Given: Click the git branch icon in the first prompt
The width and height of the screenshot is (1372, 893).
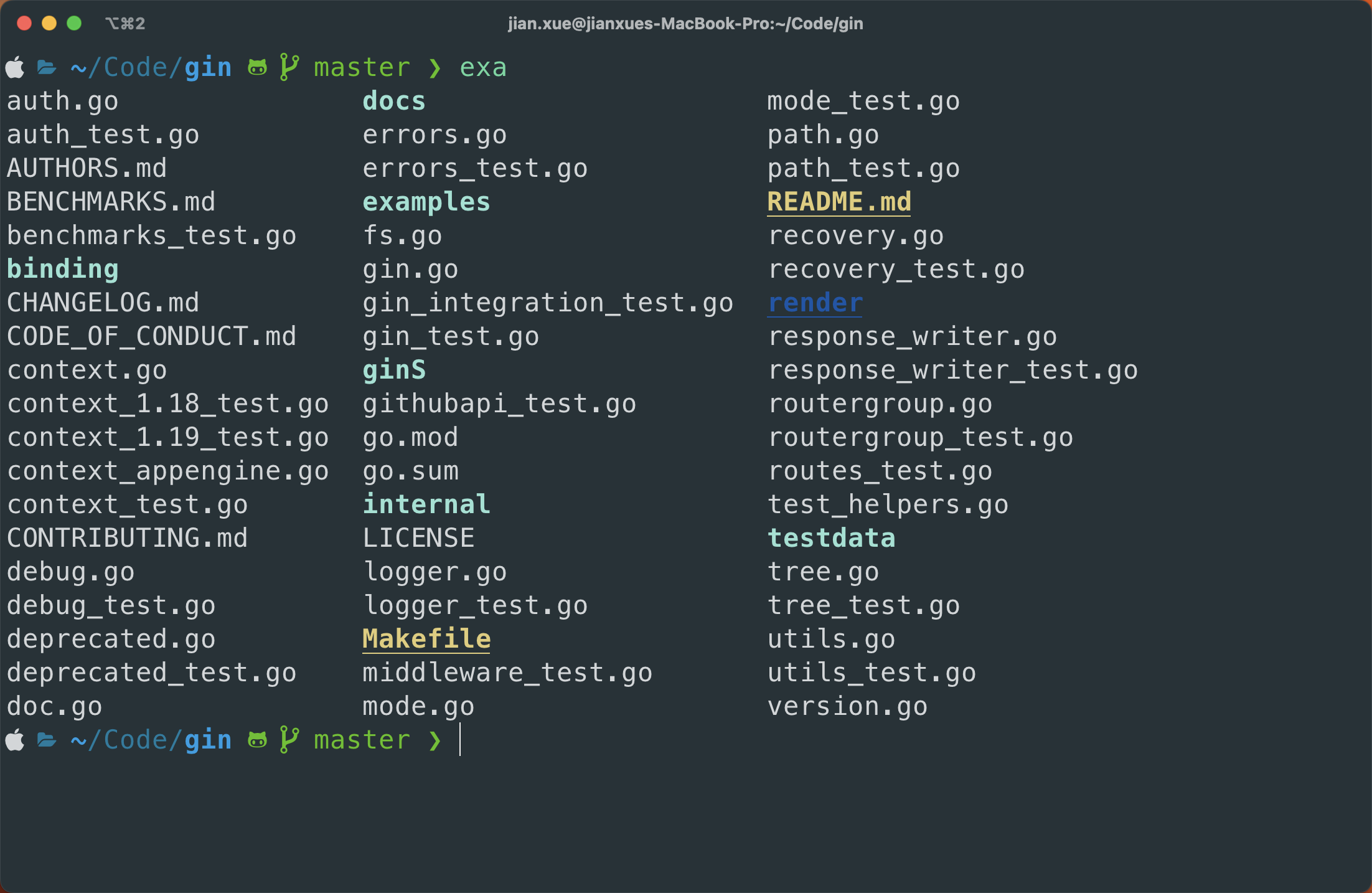Looking at the screenshot, I should [x=289, y=67].
